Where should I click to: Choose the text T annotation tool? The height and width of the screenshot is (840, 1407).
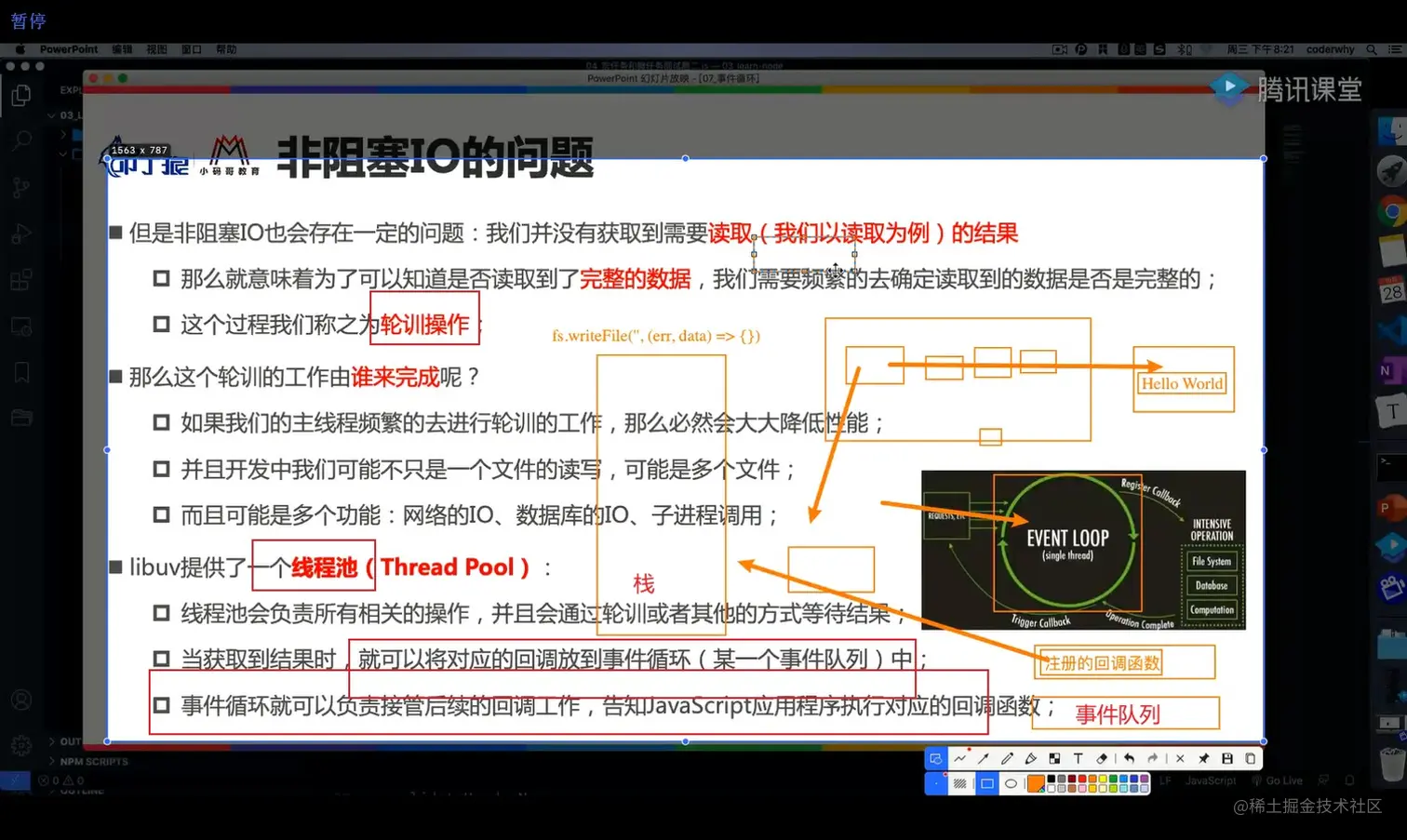[x=1079, y=759]
